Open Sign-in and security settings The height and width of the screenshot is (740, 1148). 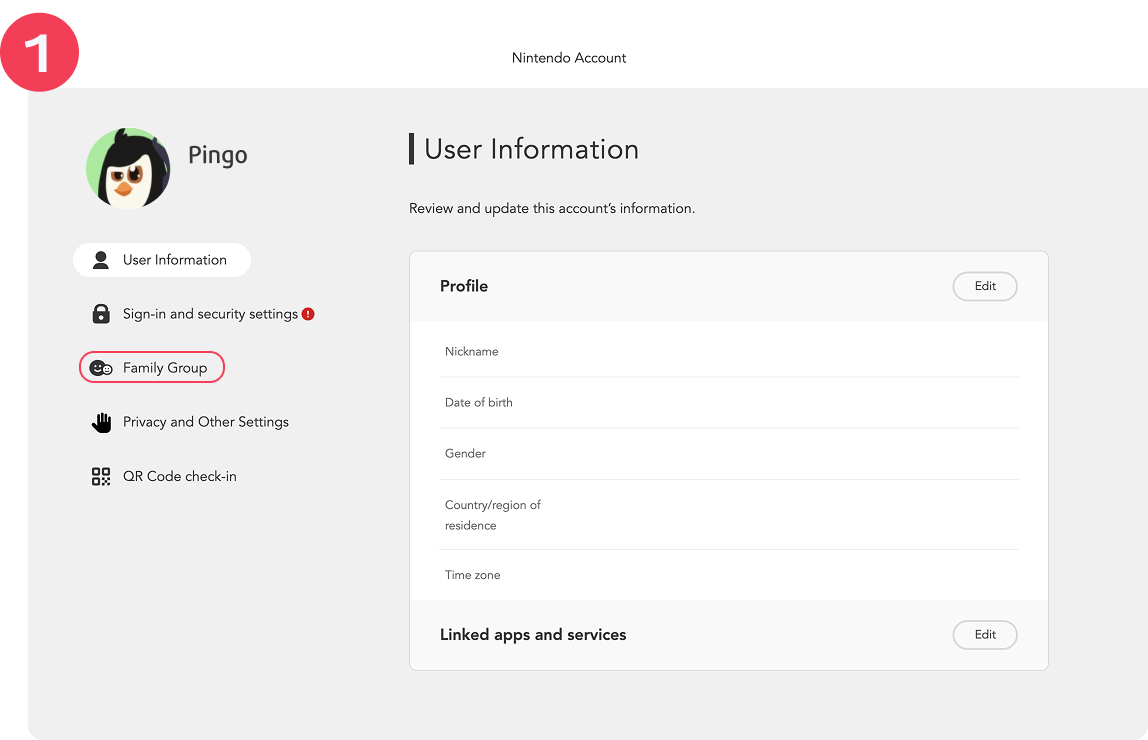210,314
